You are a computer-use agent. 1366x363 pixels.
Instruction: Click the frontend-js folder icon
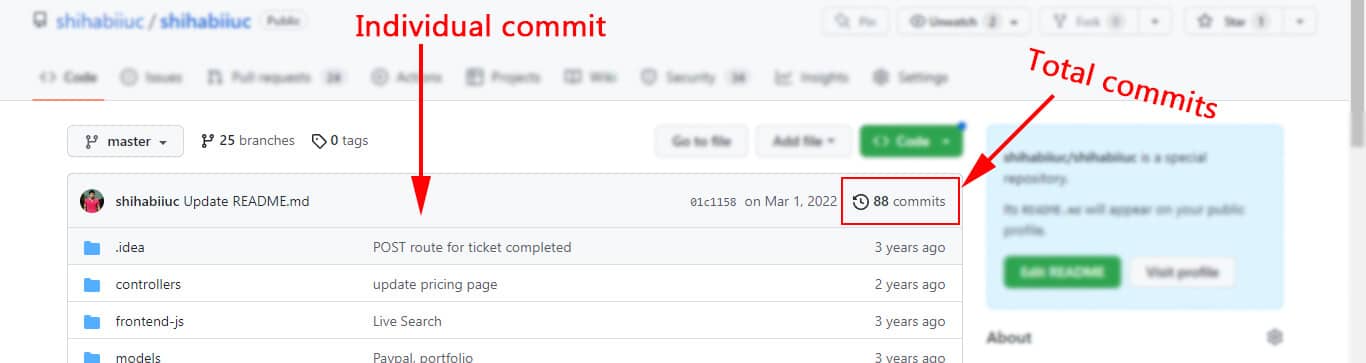click(x=93, y=321)
